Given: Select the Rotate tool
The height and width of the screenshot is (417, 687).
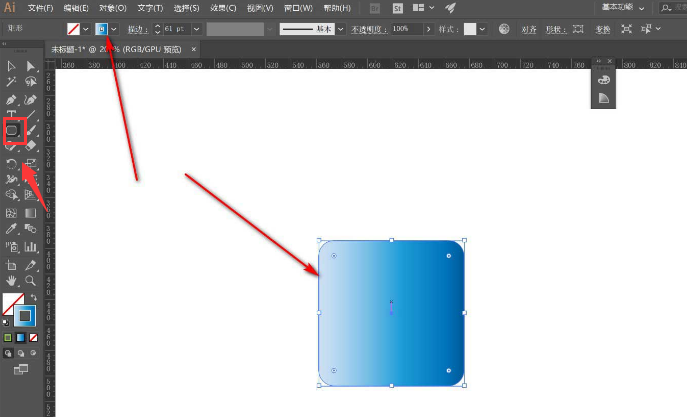Looking at the screenshot, I should [11, 164].
